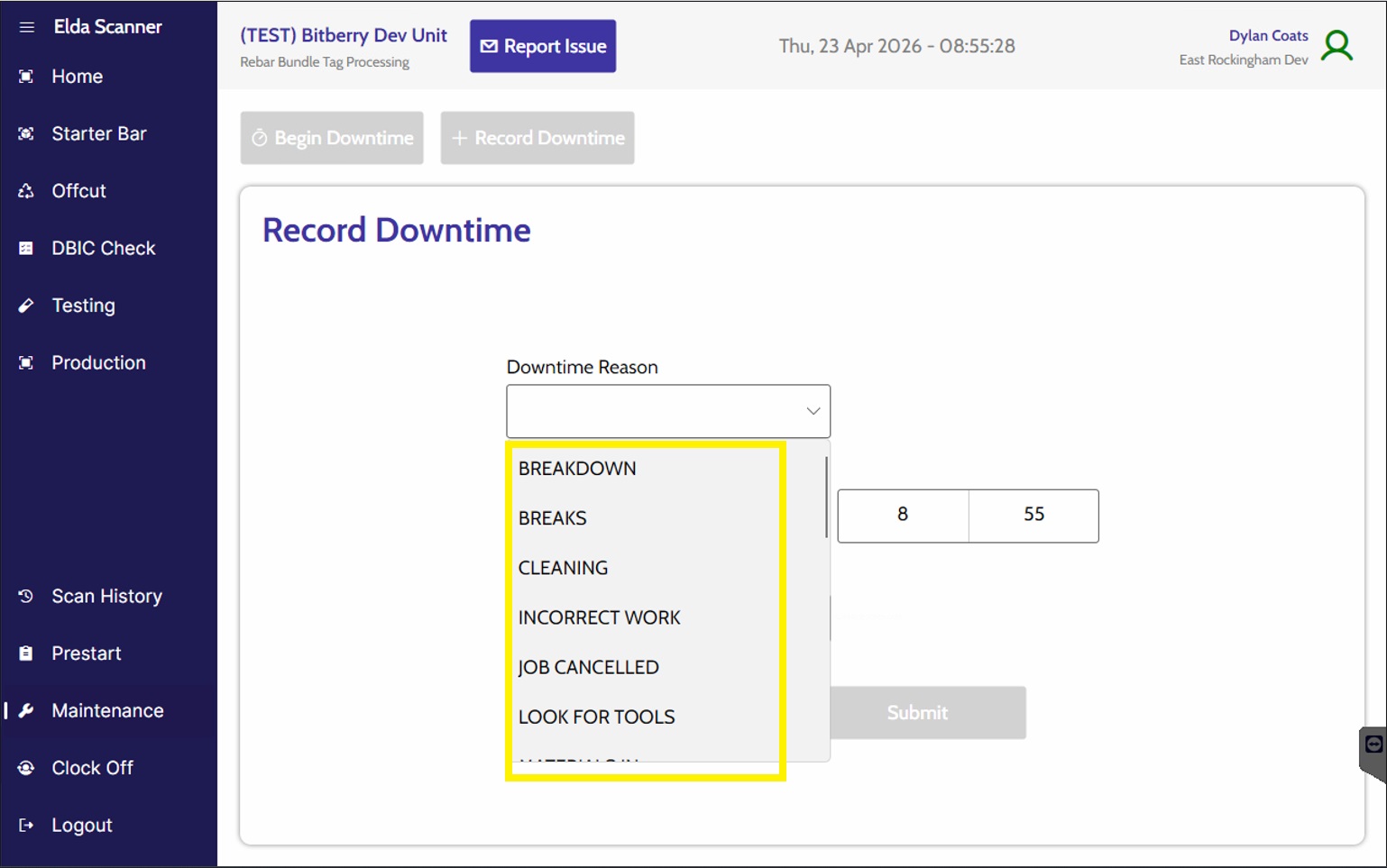Screen dimensions: 1387x868
Task: Click the Home scanner icon in sidebar
Action: tap(26, 77)
